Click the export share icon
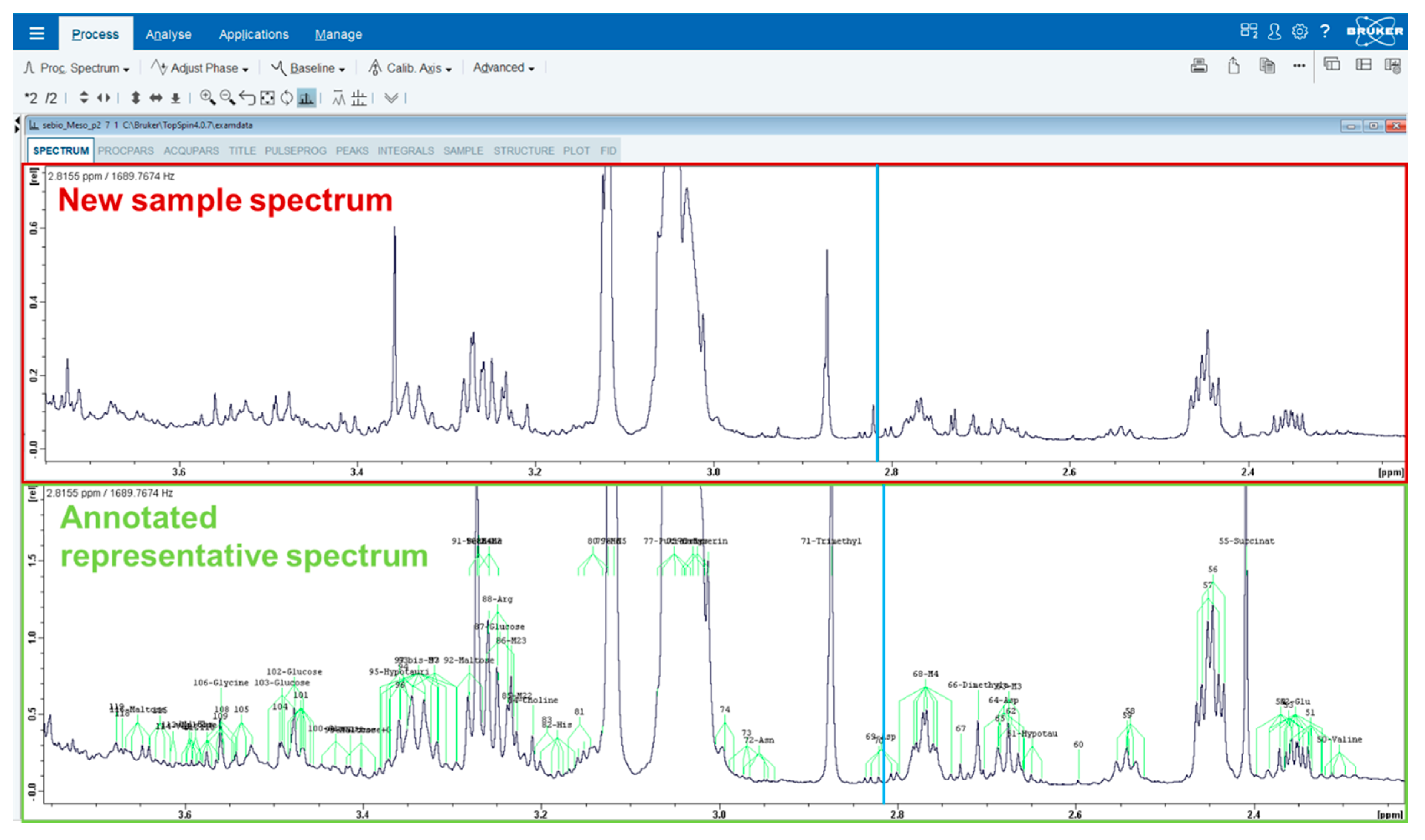1425x840 pixels. click(1233, 66)
